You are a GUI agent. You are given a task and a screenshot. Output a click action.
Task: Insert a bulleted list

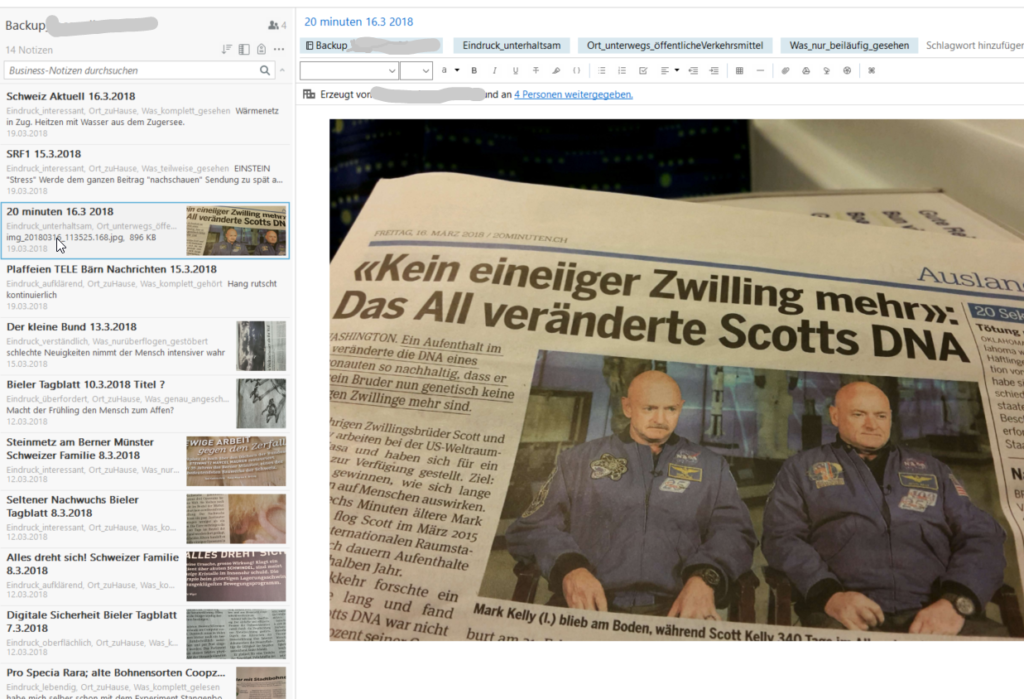[601, 71]
